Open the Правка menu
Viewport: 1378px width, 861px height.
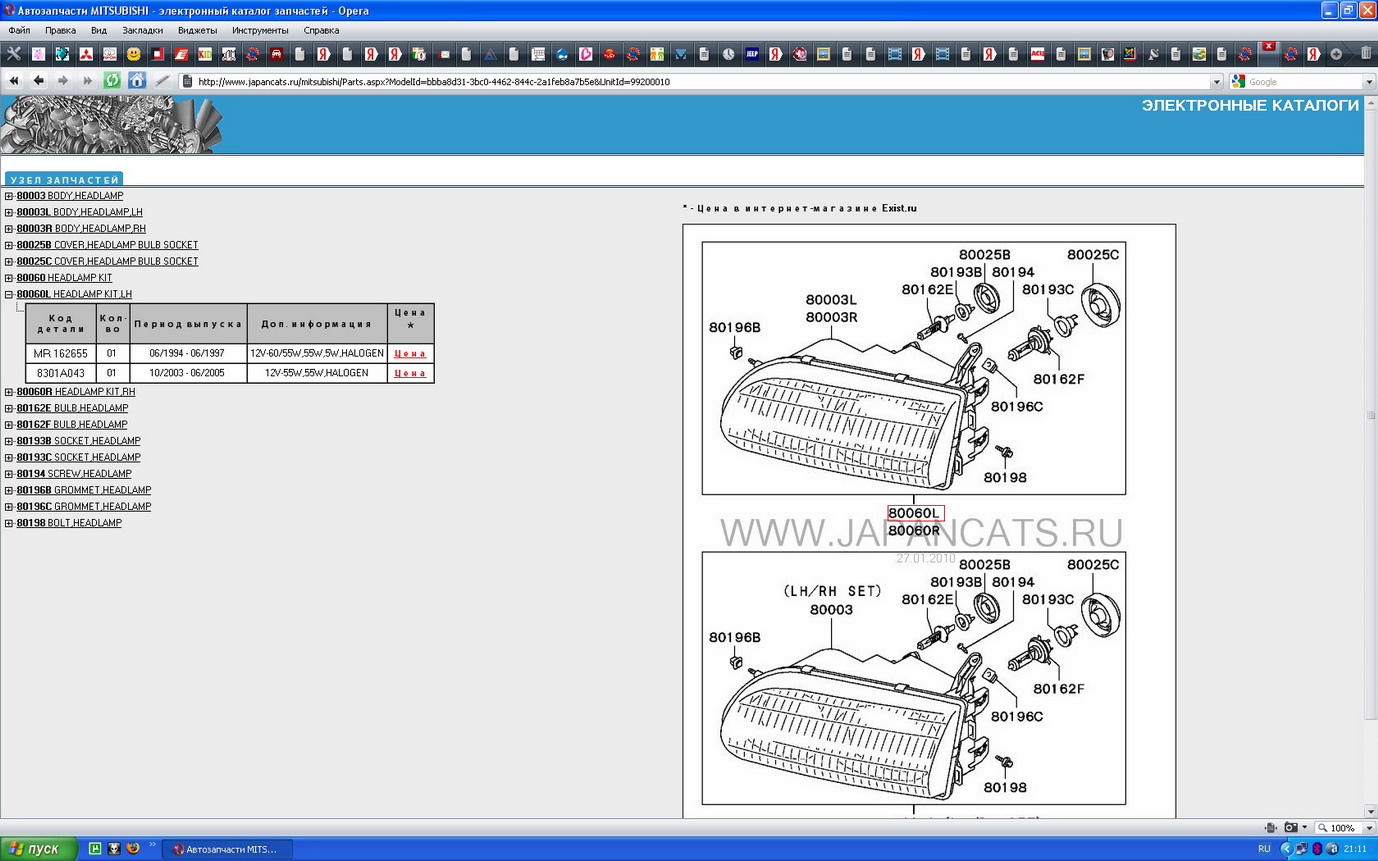point(60,30)
